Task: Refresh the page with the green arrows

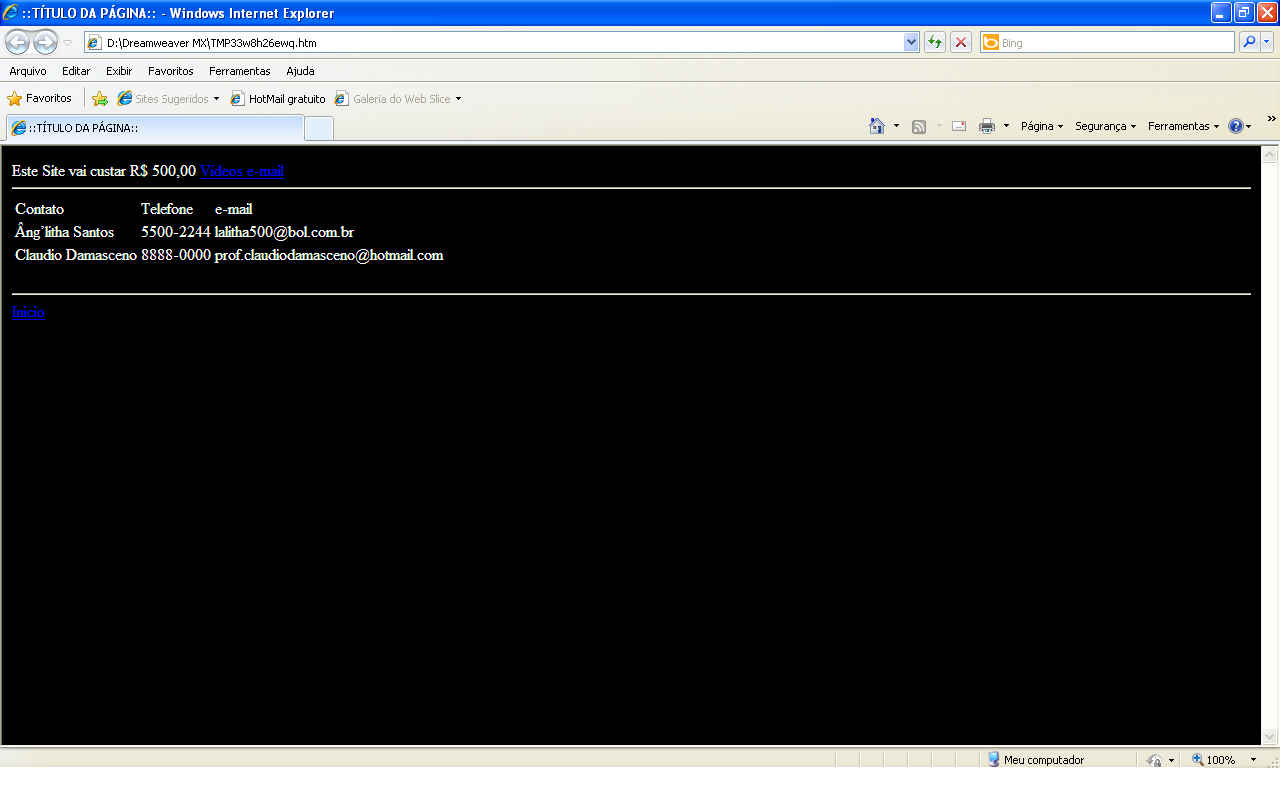Action: (935, 42)
